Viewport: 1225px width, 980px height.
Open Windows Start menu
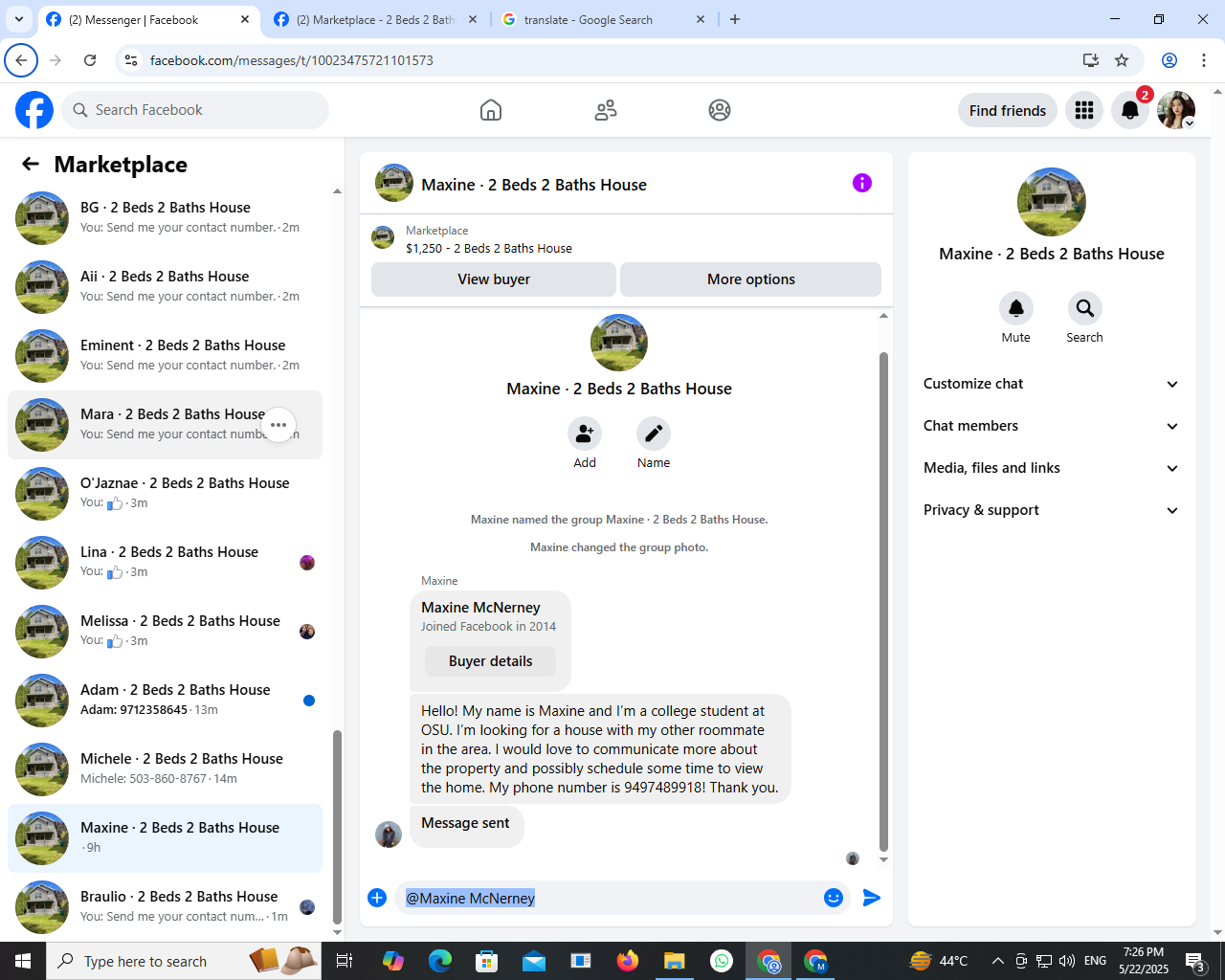point(23,961)
